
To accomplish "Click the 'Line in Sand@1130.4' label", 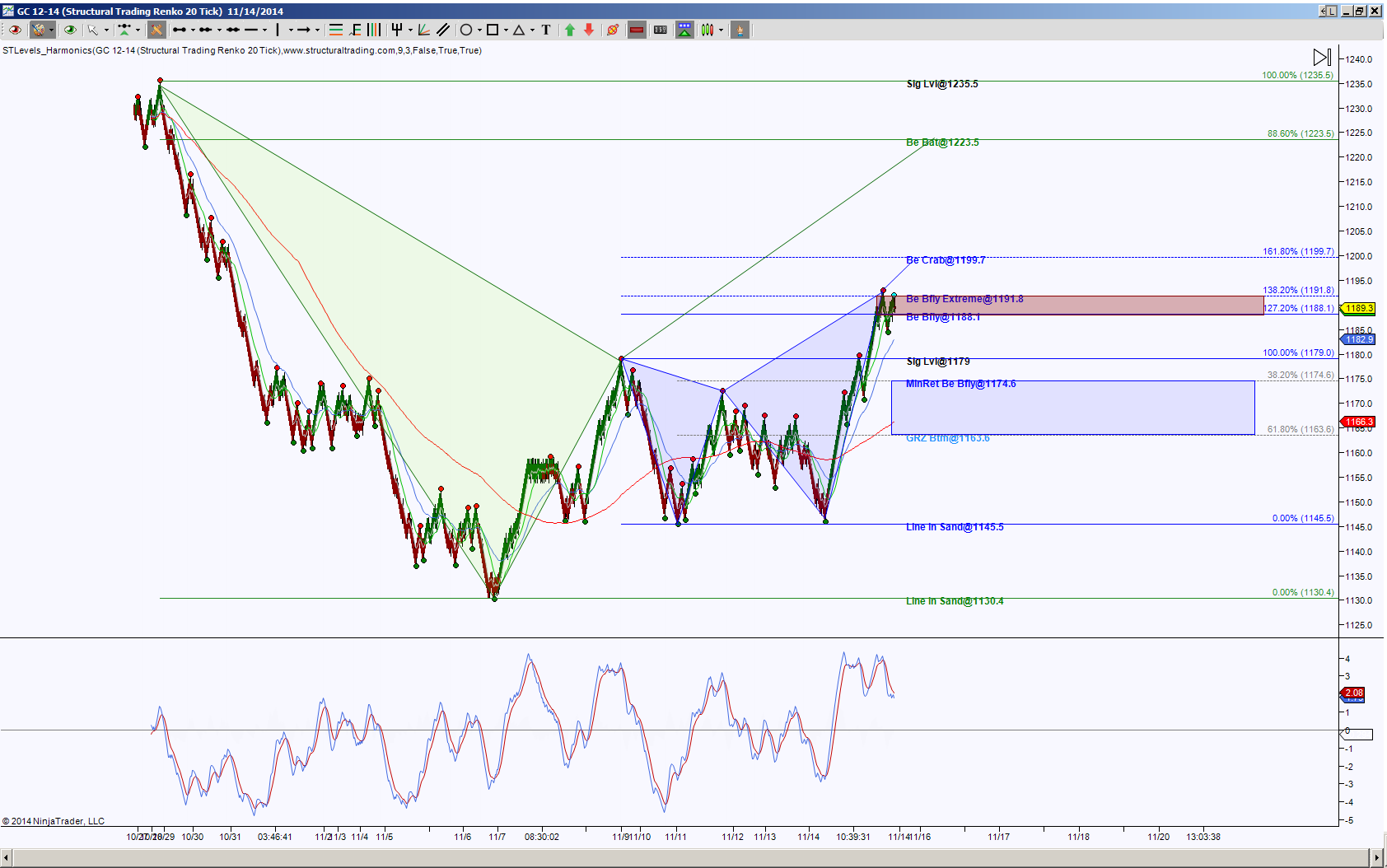I will (955, 601).
